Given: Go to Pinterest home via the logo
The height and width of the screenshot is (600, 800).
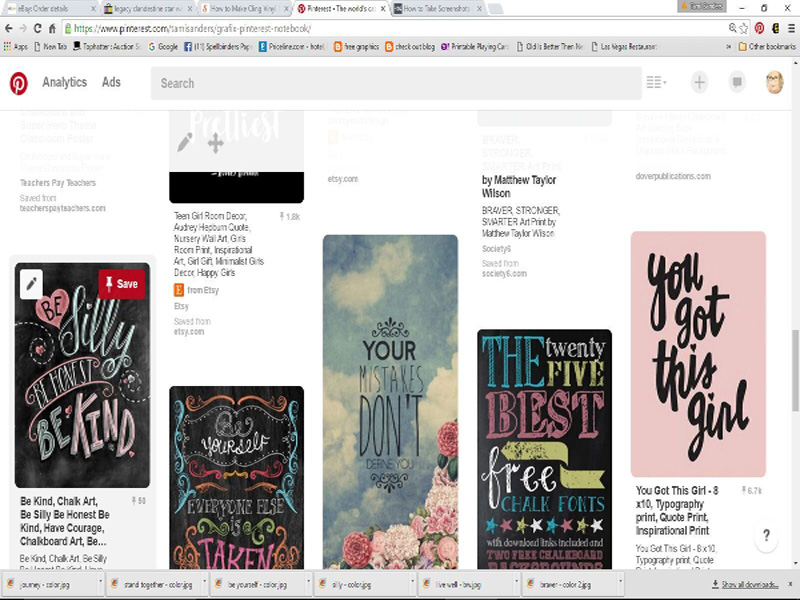Looking at the screenshot, I should point(19,83).
